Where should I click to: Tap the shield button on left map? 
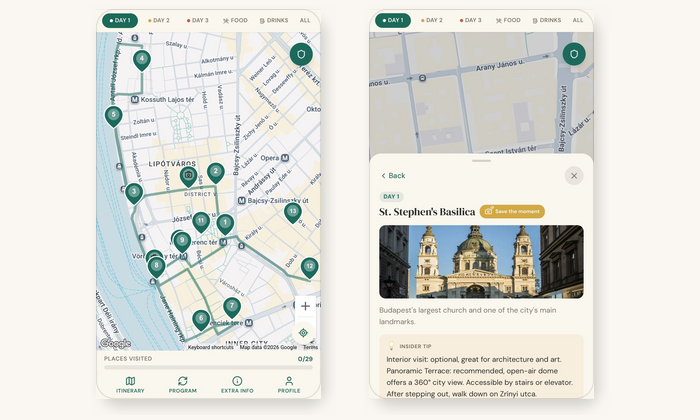(x=301, y=54)
